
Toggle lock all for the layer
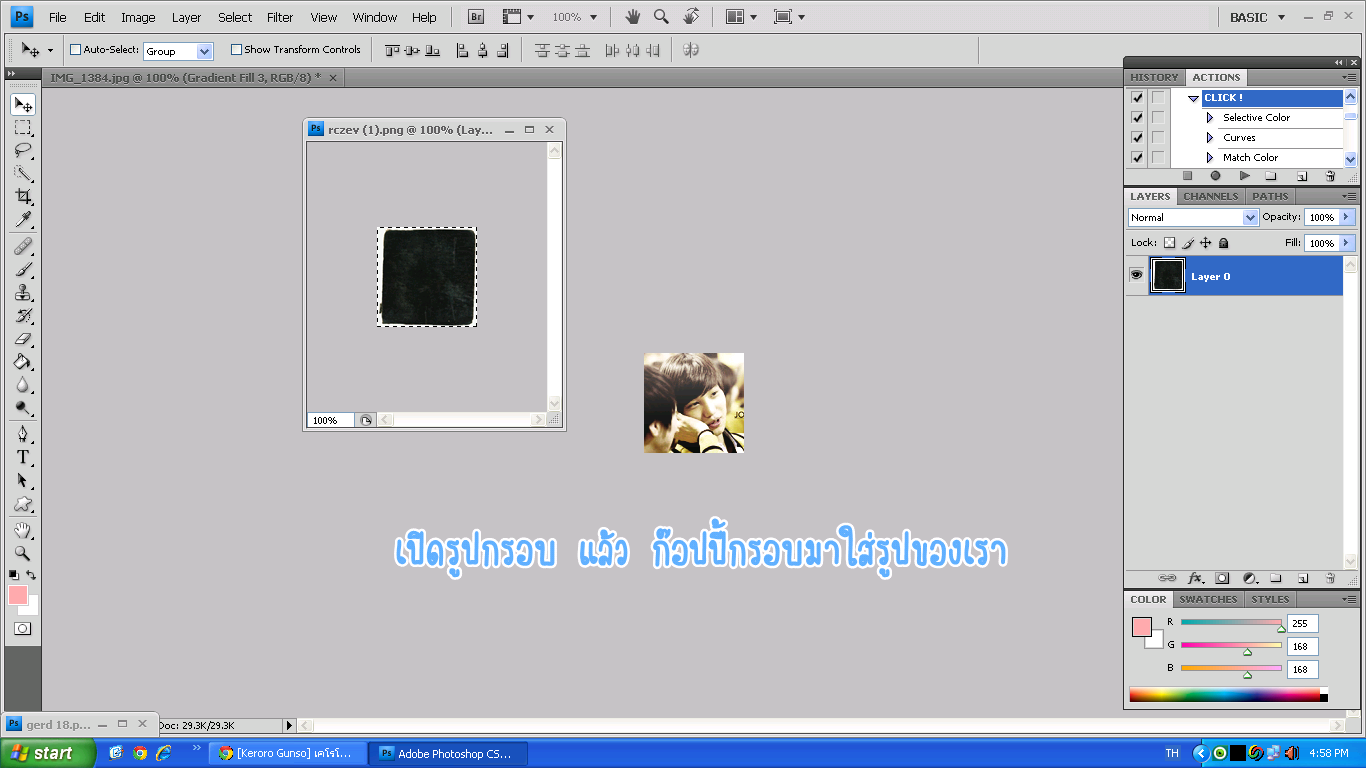(1223, 243)
